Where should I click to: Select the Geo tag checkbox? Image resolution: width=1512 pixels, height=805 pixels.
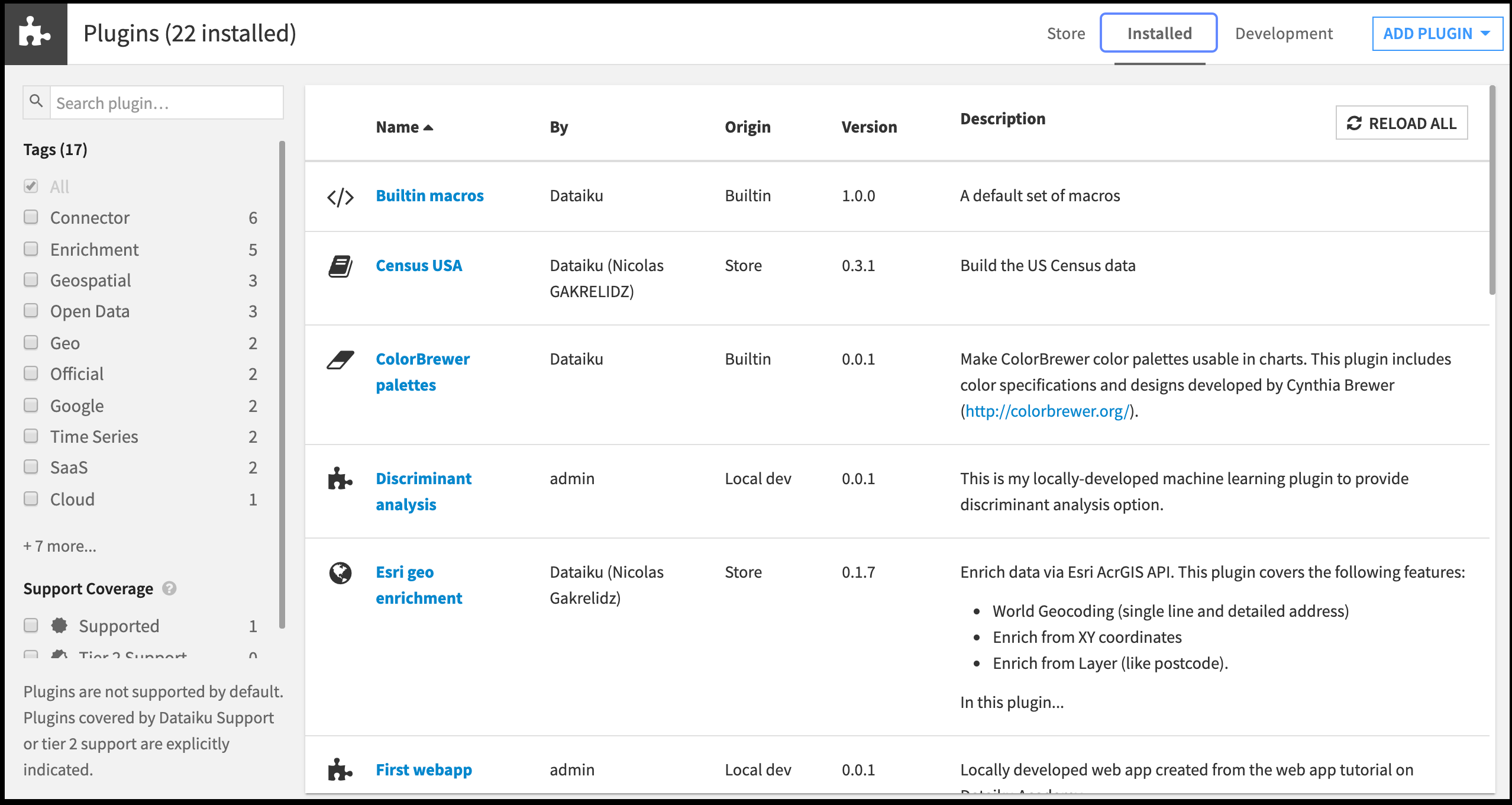31,342
